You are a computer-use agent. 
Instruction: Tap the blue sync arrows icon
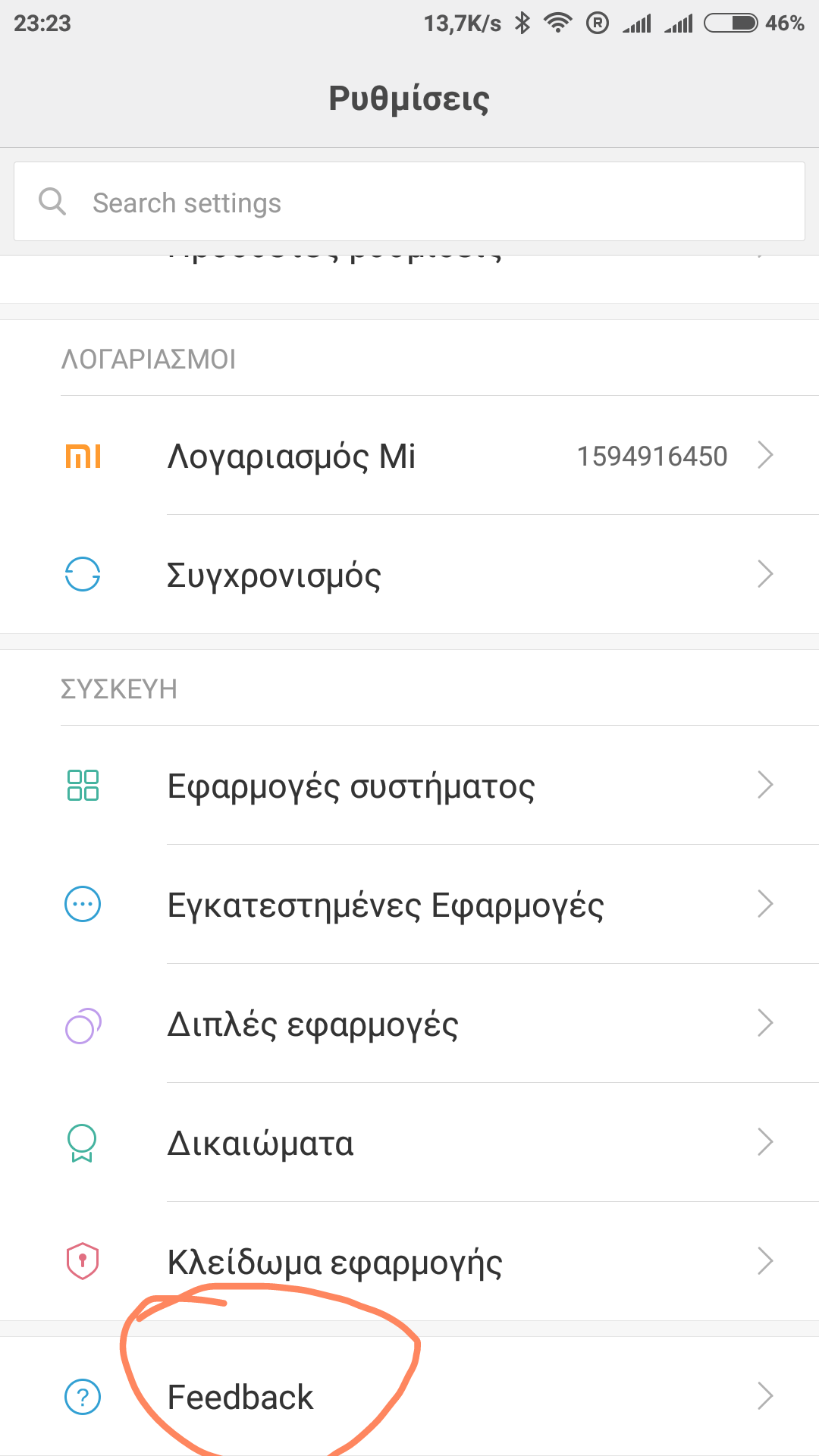pyautogui.click(x=83, y=574)
